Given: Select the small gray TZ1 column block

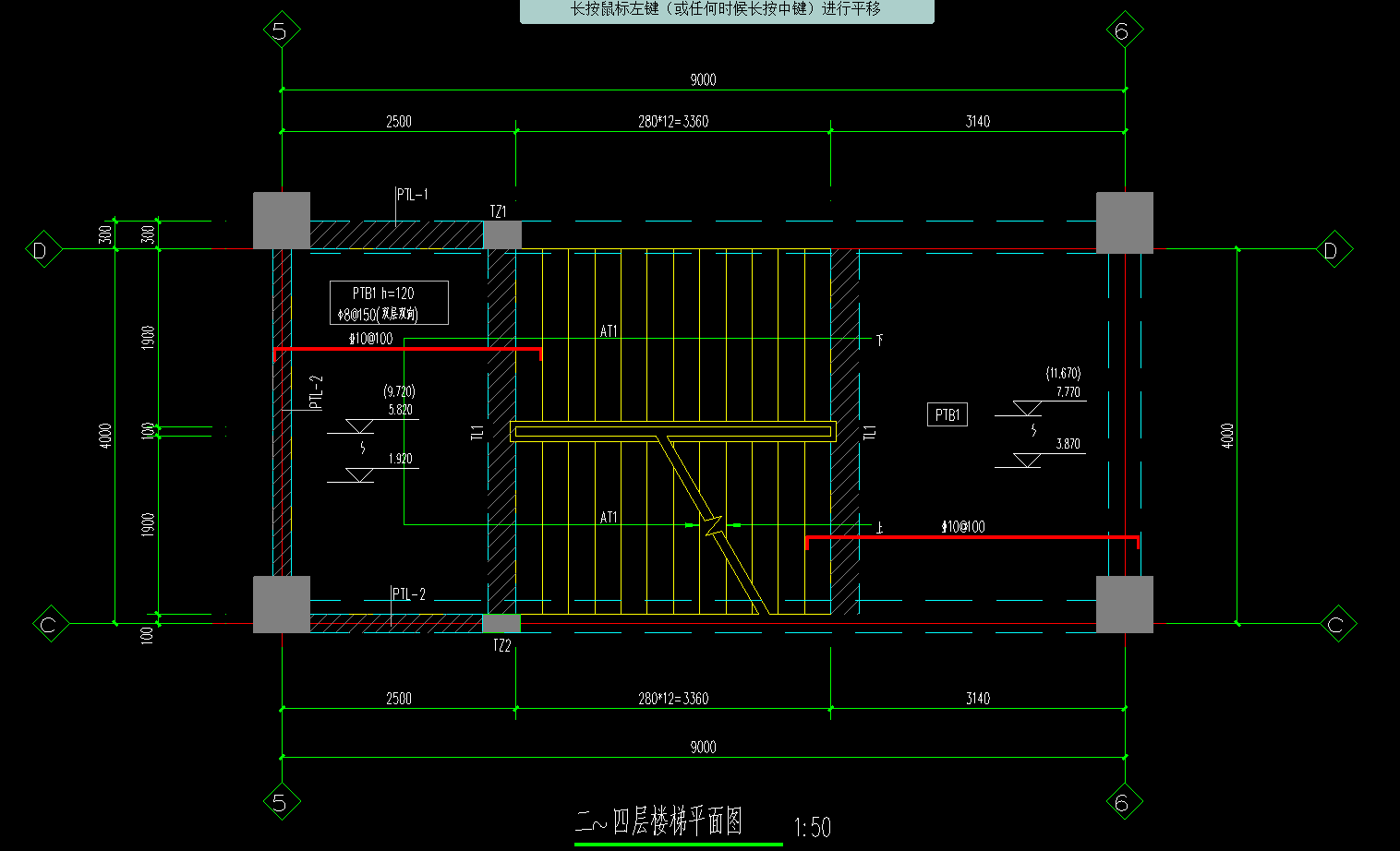Looking at the screenshot, I should click(502, 234).
